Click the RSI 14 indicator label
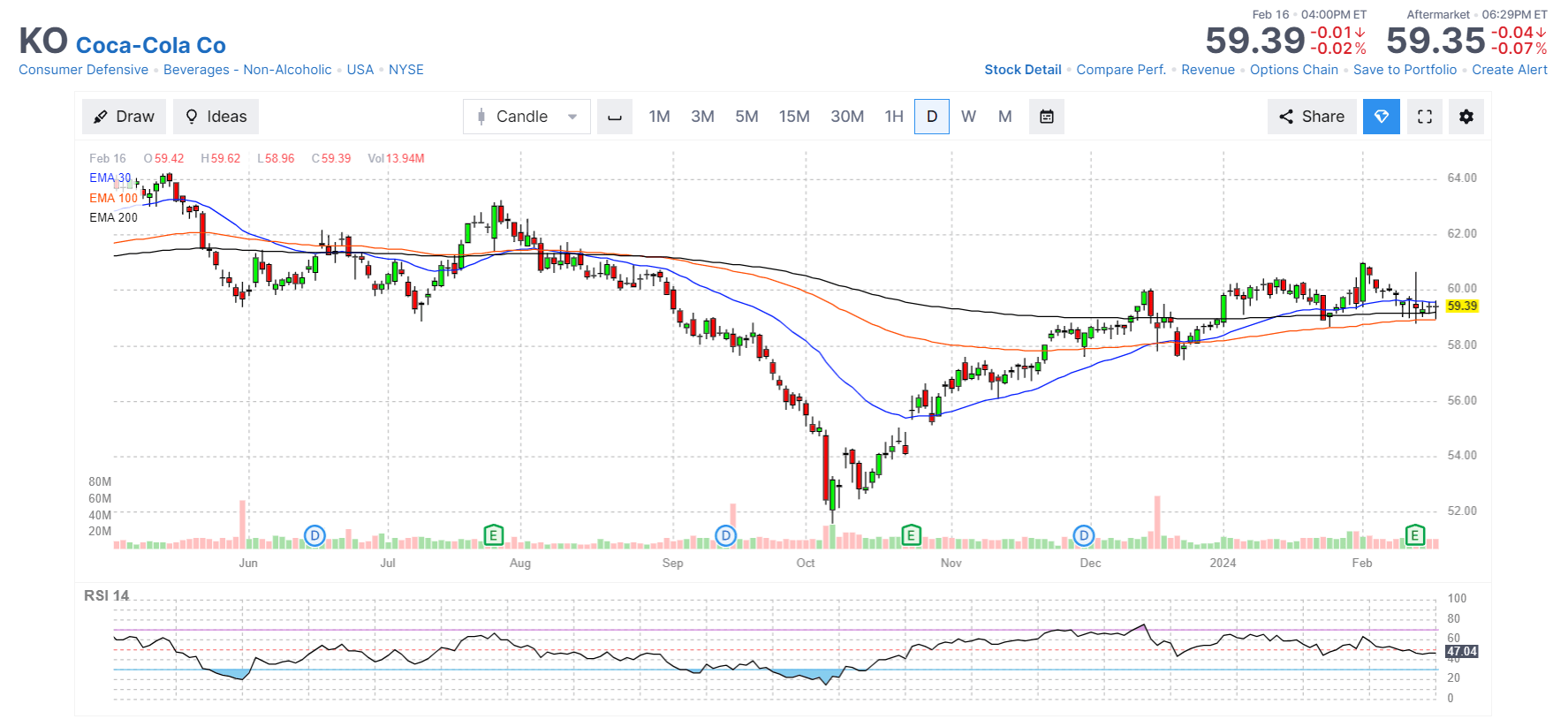 tap(106, 595)
